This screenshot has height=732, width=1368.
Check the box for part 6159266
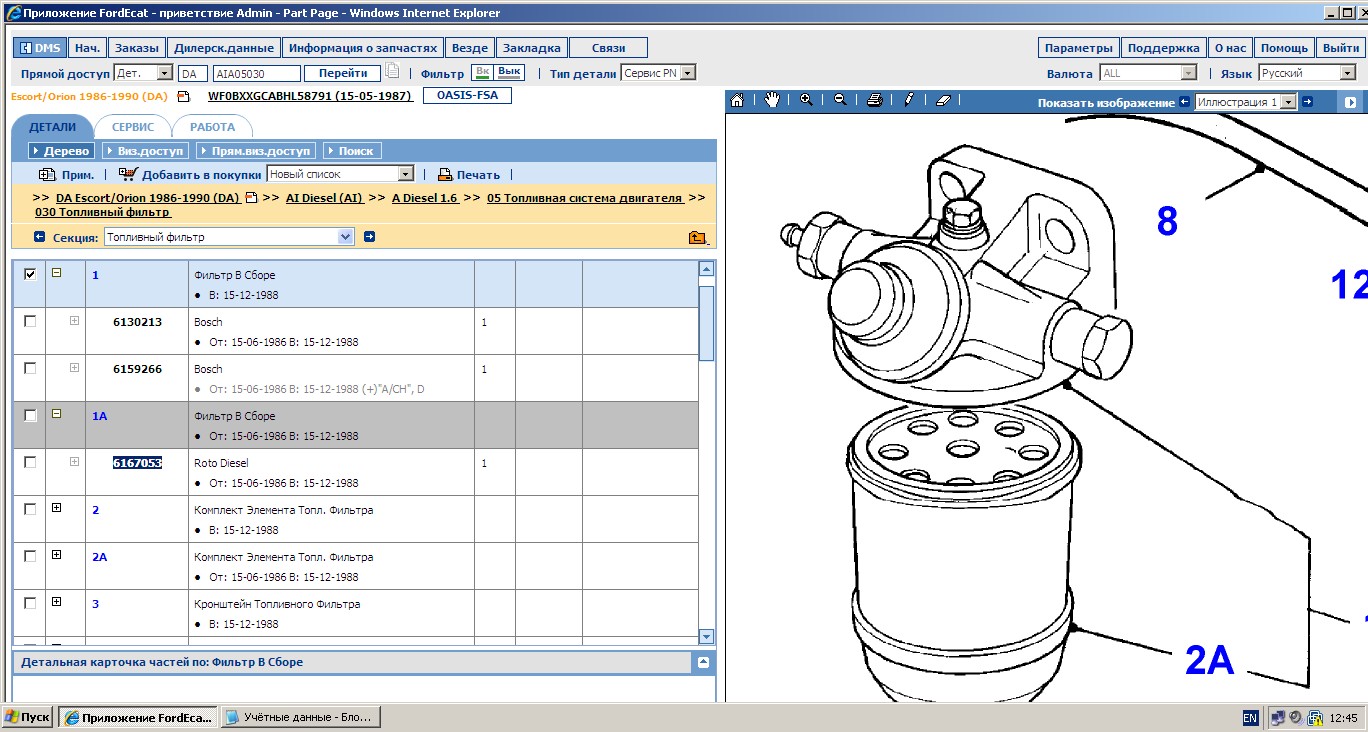pyautogui.click(x=30, y=368)
